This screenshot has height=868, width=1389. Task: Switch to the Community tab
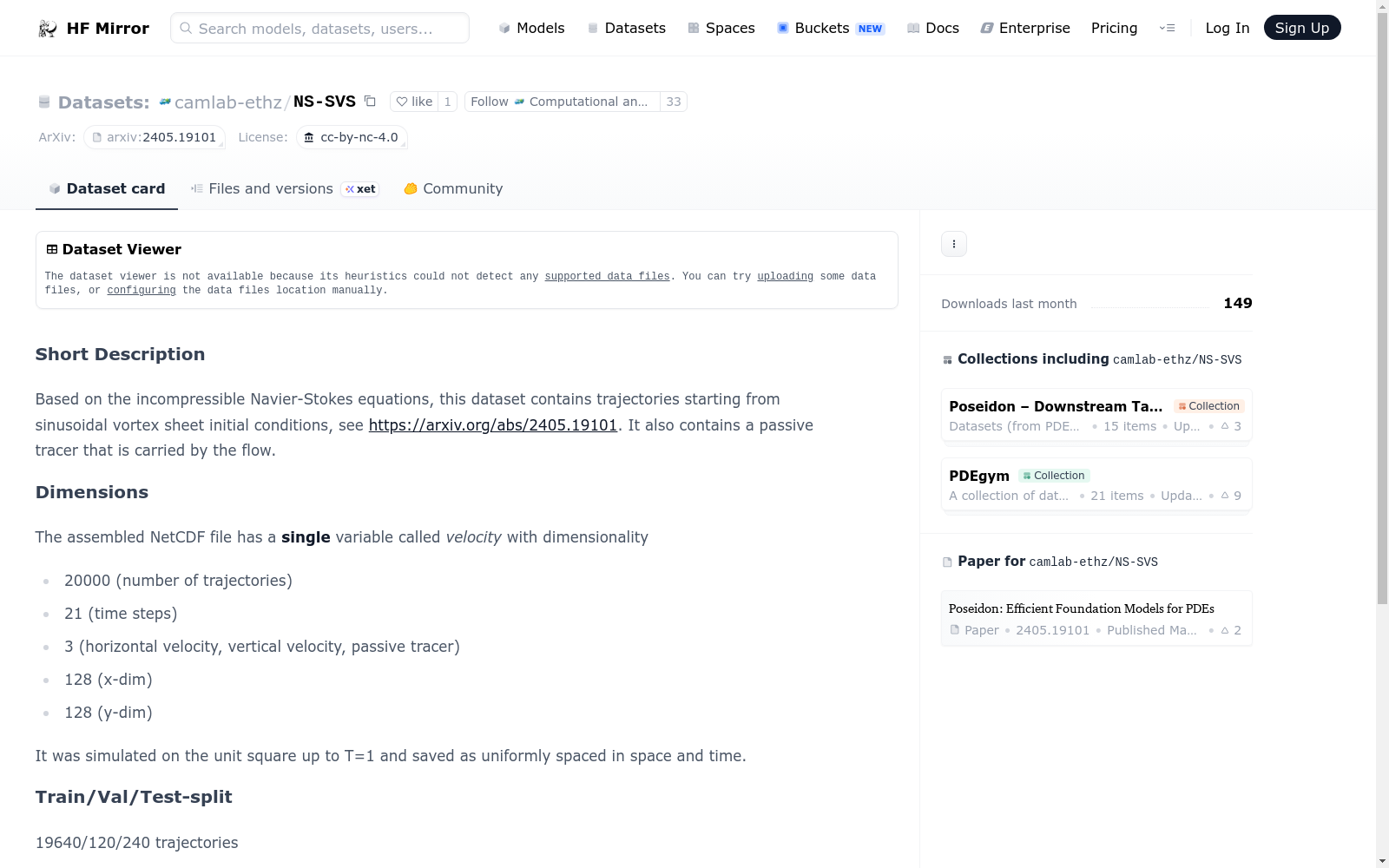coord(453,189)
